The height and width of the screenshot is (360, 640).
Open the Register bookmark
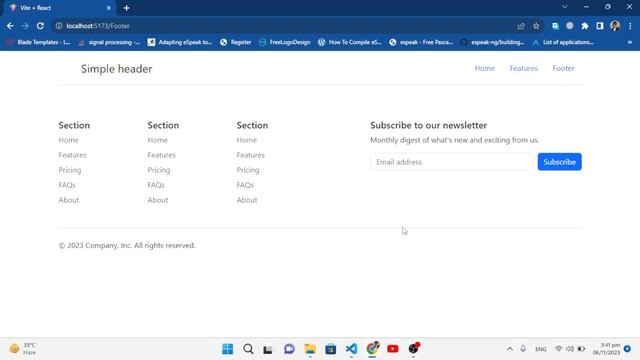(236, 42)
